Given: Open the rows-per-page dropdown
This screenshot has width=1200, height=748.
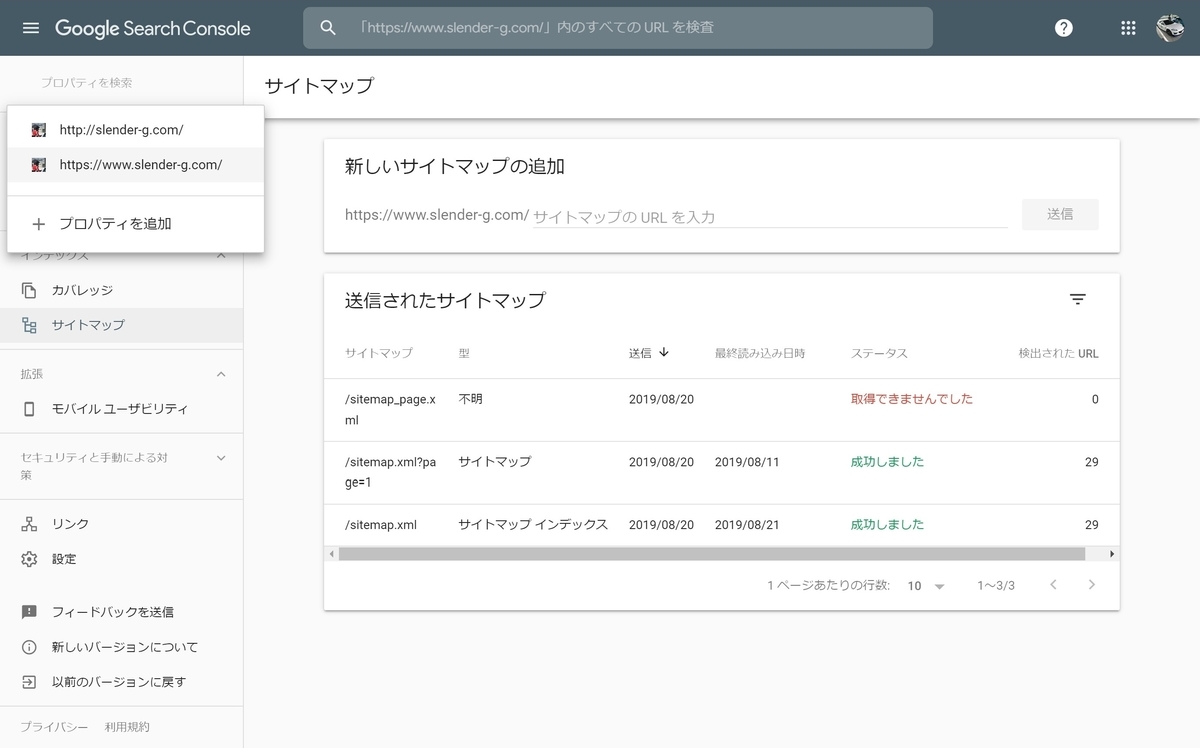Looking at the screenshot, I should pos(926,586).
